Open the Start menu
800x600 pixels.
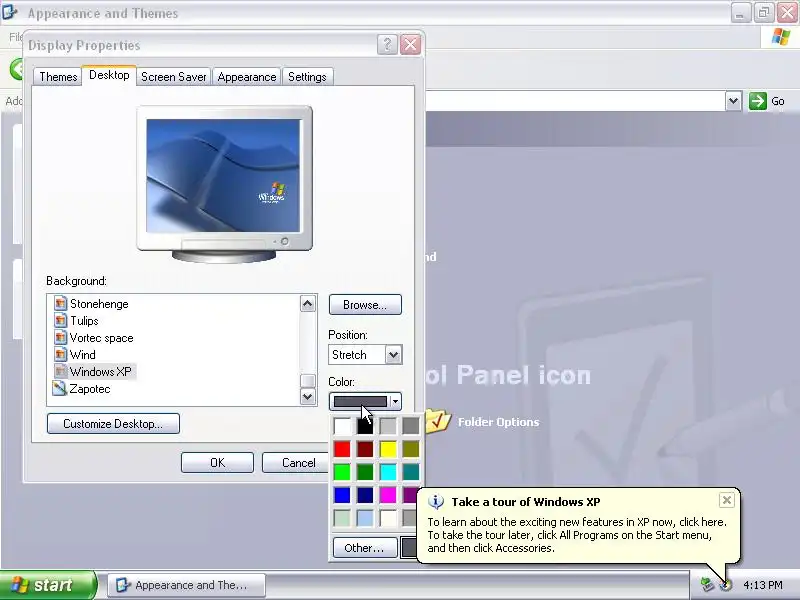pyautogui.click(x=48, y=585)
